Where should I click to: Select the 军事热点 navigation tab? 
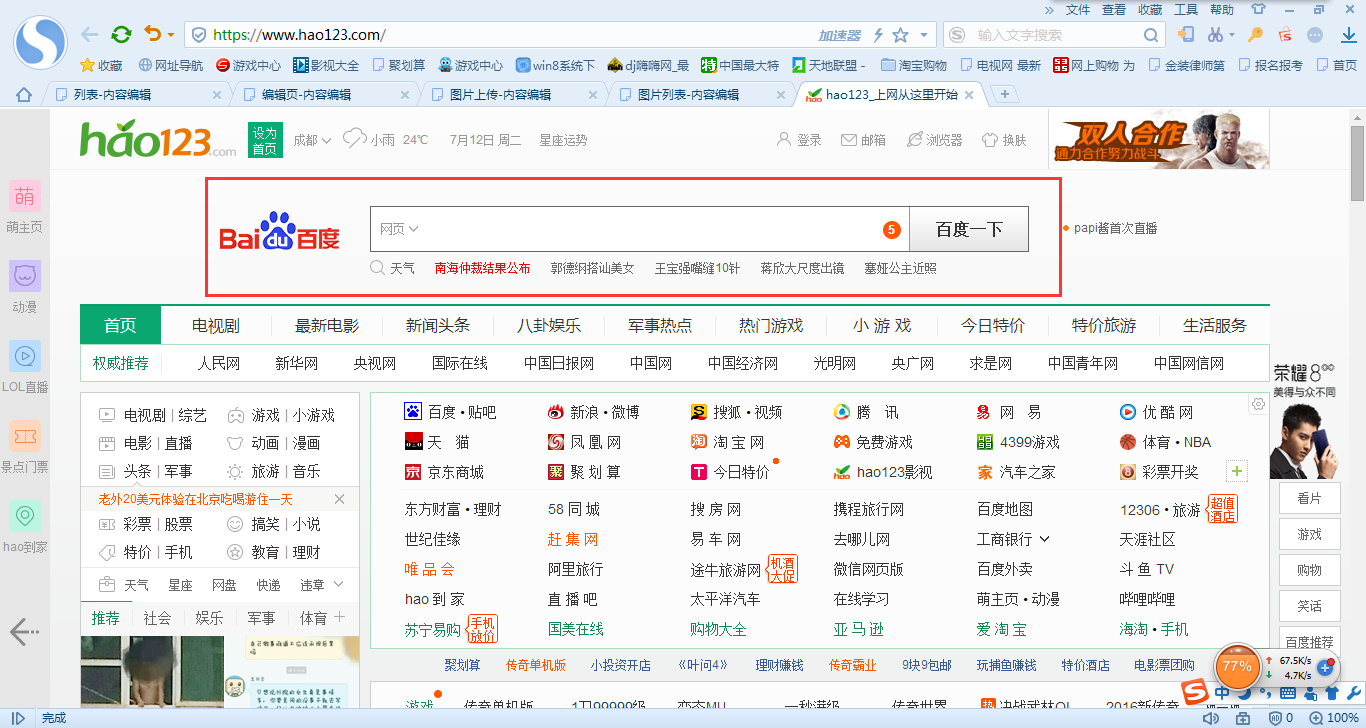coord(660,325)
